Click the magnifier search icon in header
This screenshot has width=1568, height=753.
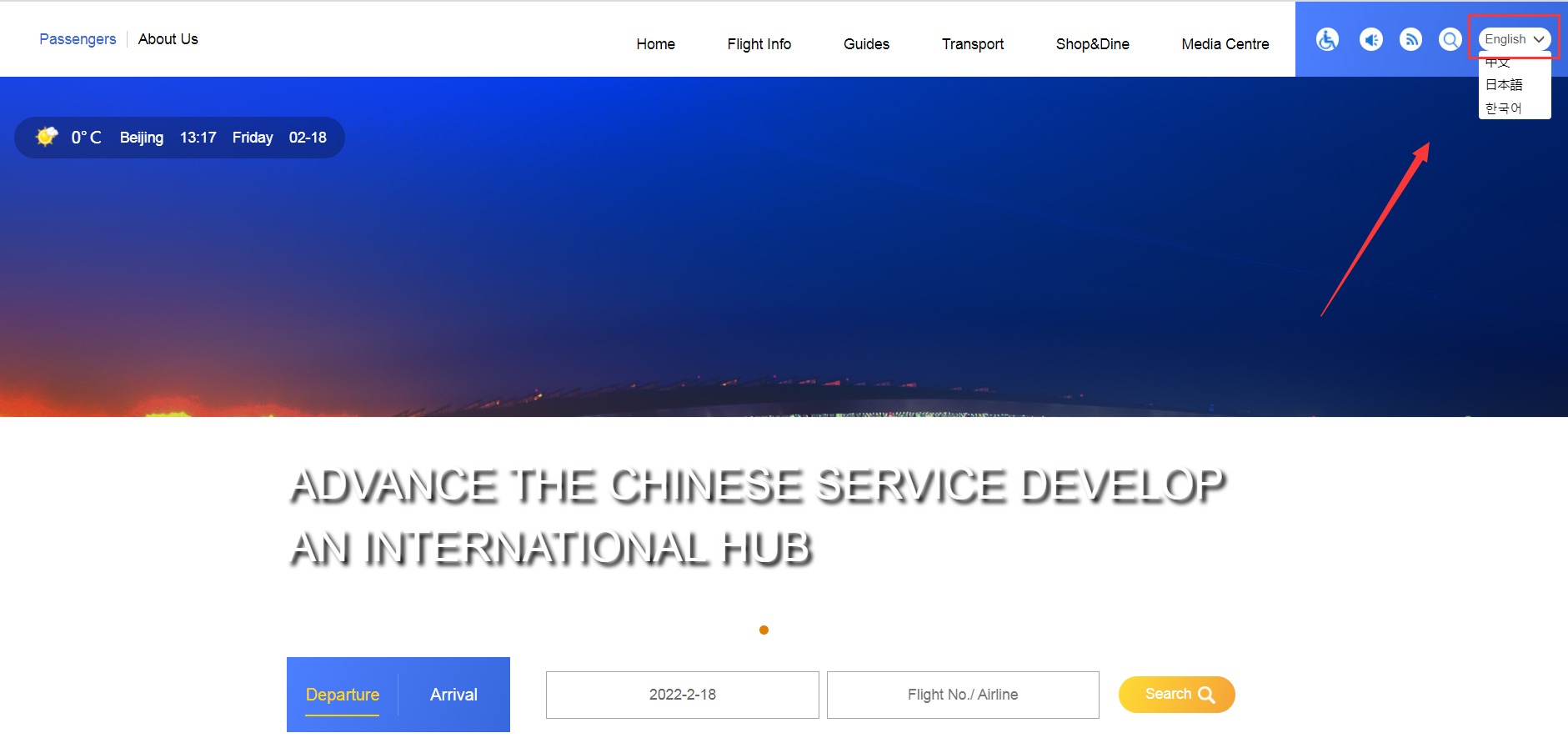(x=1450, y=39)
